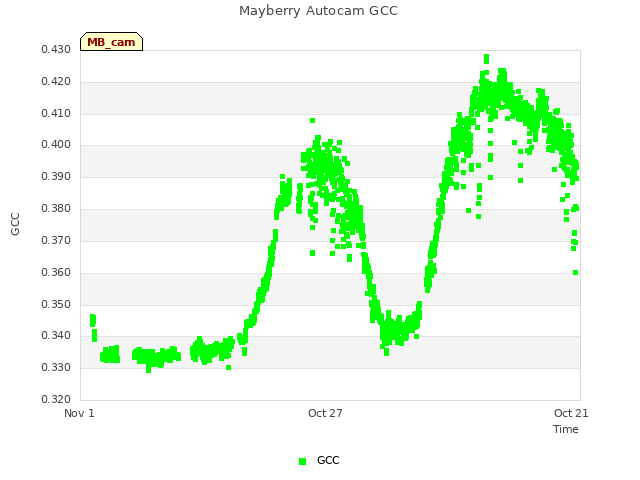
Task: Click the 0.390 y-axis value
Action: [56, 177]
